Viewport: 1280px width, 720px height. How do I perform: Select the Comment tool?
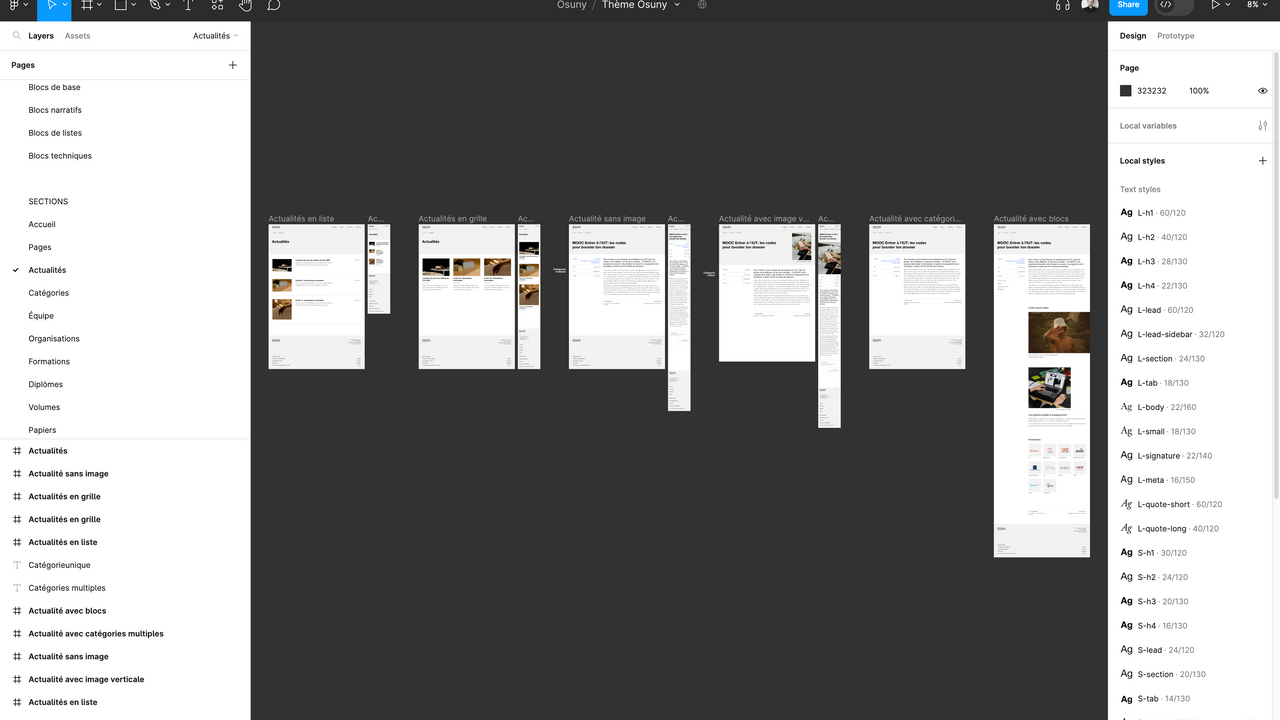tap(273, 5)
